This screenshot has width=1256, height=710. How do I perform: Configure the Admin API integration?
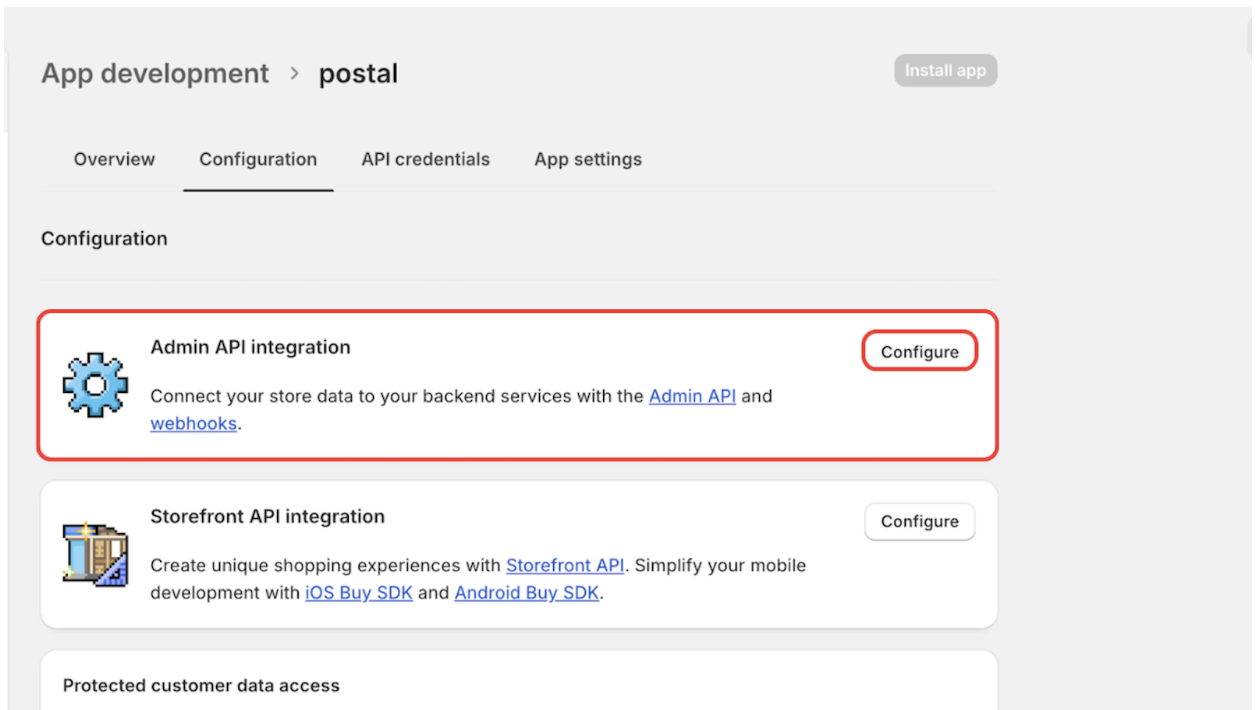(x=919, y=351)
